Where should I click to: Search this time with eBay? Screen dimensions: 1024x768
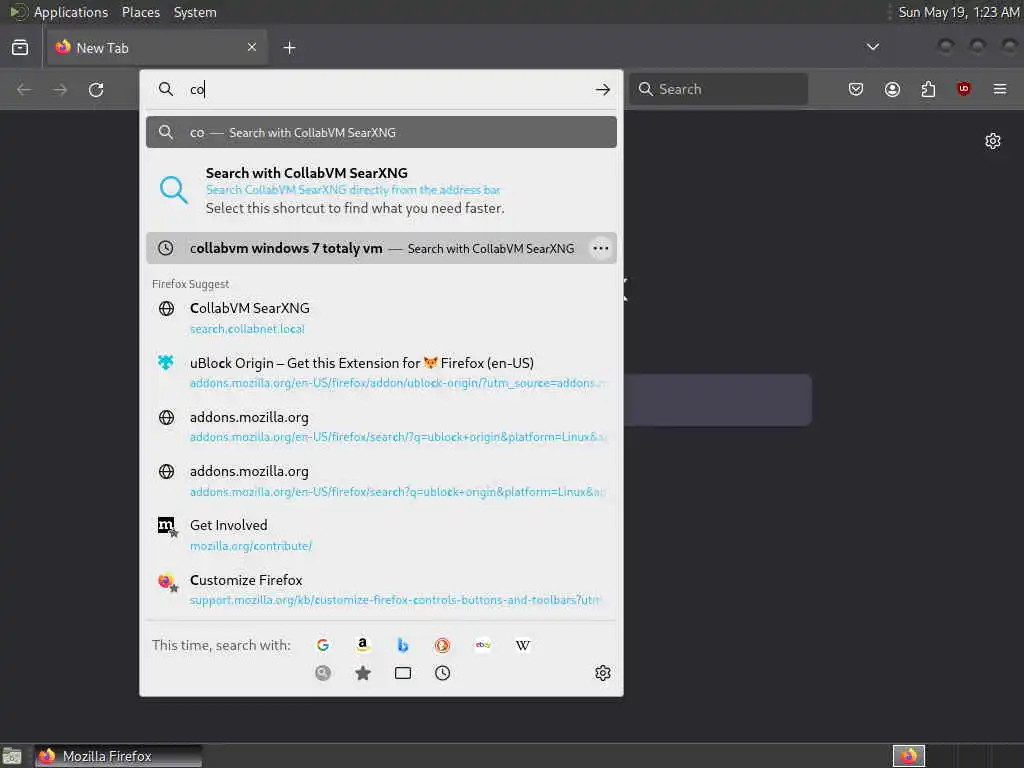click(483, 645)
